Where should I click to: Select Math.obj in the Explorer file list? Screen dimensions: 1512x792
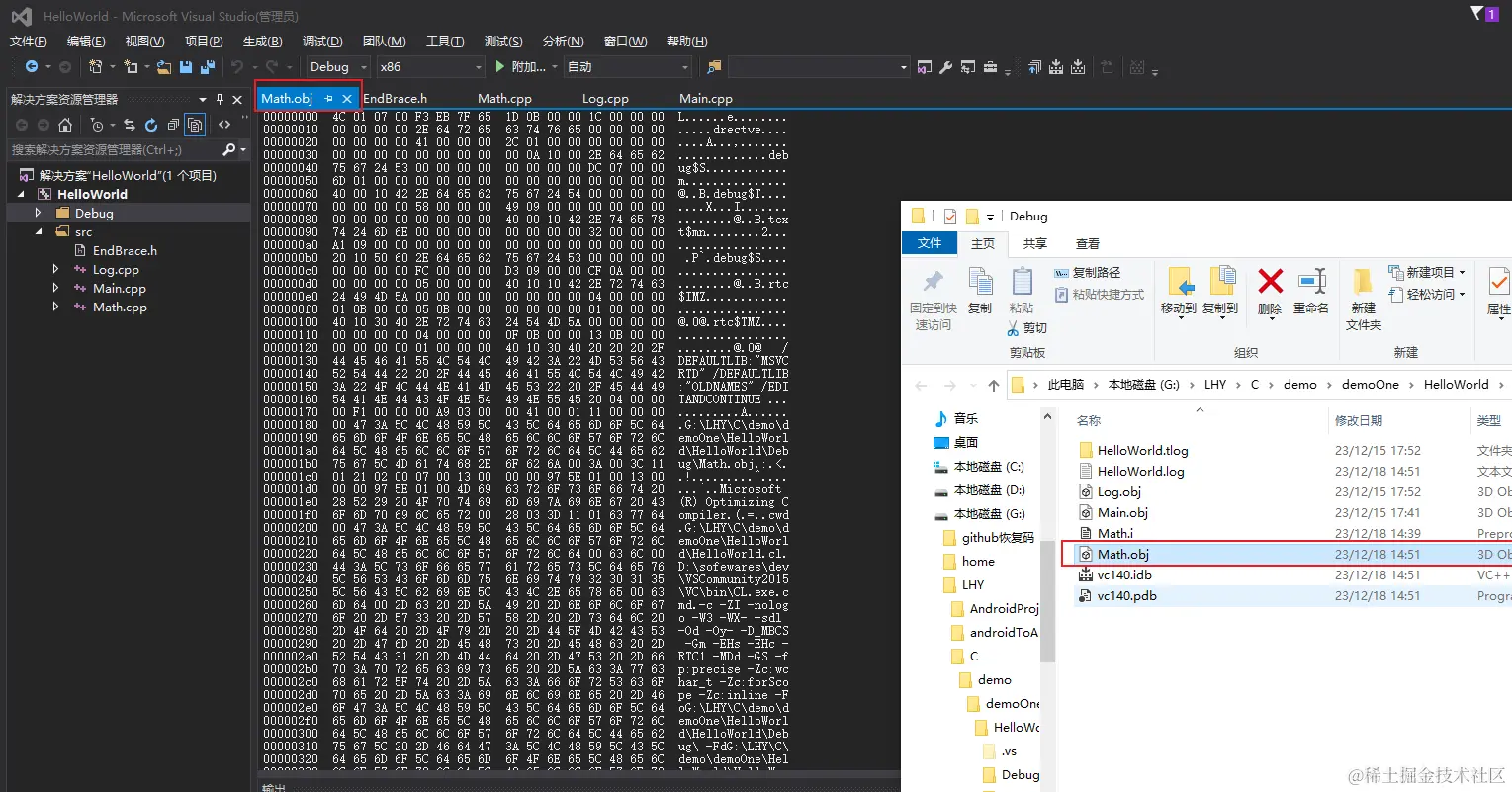point(1123,555)
